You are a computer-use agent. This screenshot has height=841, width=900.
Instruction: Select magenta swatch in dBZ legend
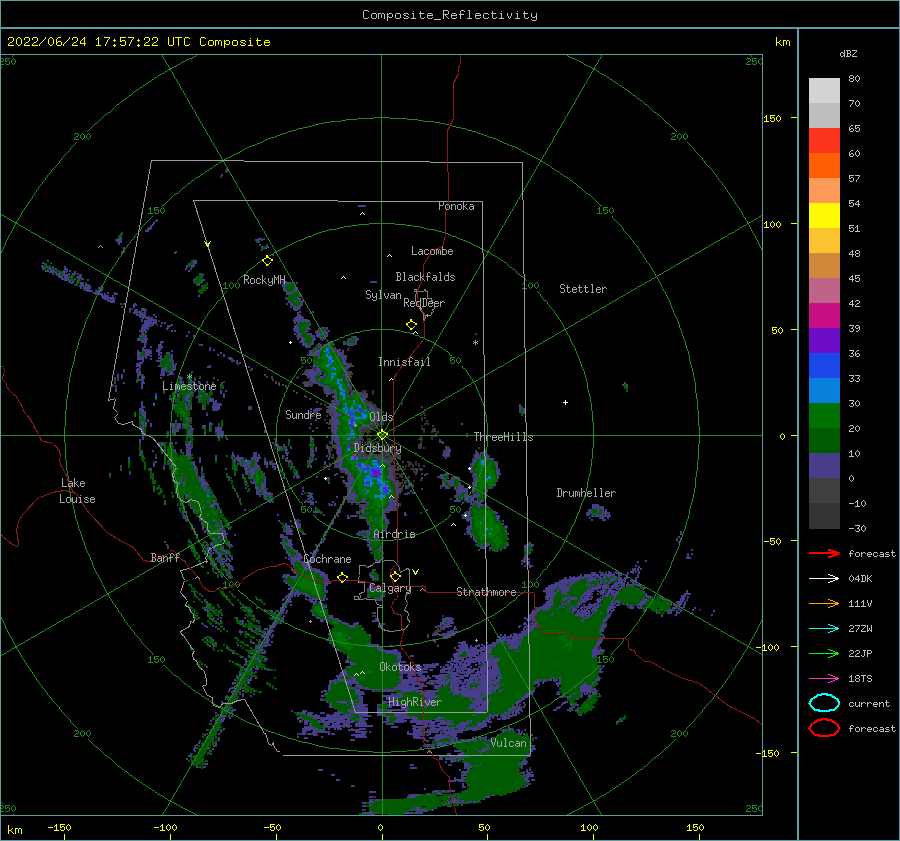tap(824, 316)
